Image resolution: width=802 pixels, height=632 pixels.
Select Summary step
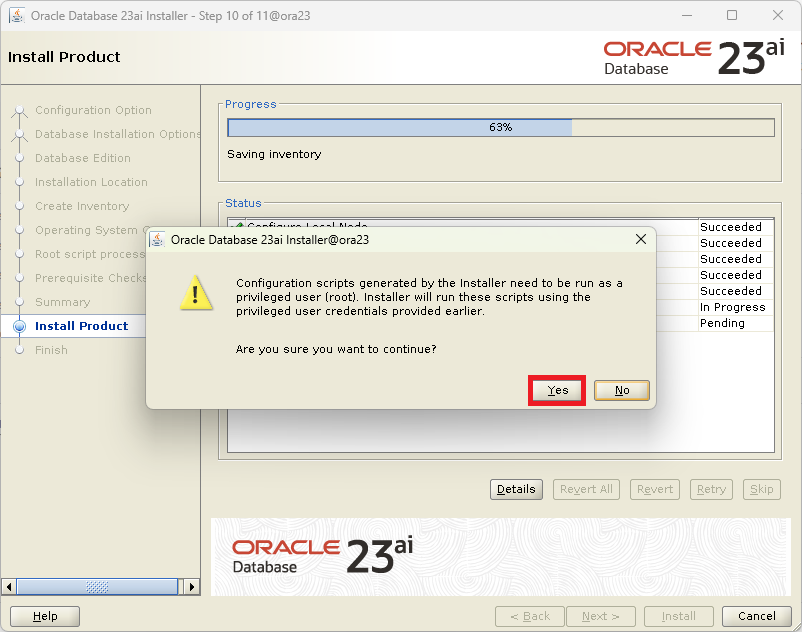point(62,302)
